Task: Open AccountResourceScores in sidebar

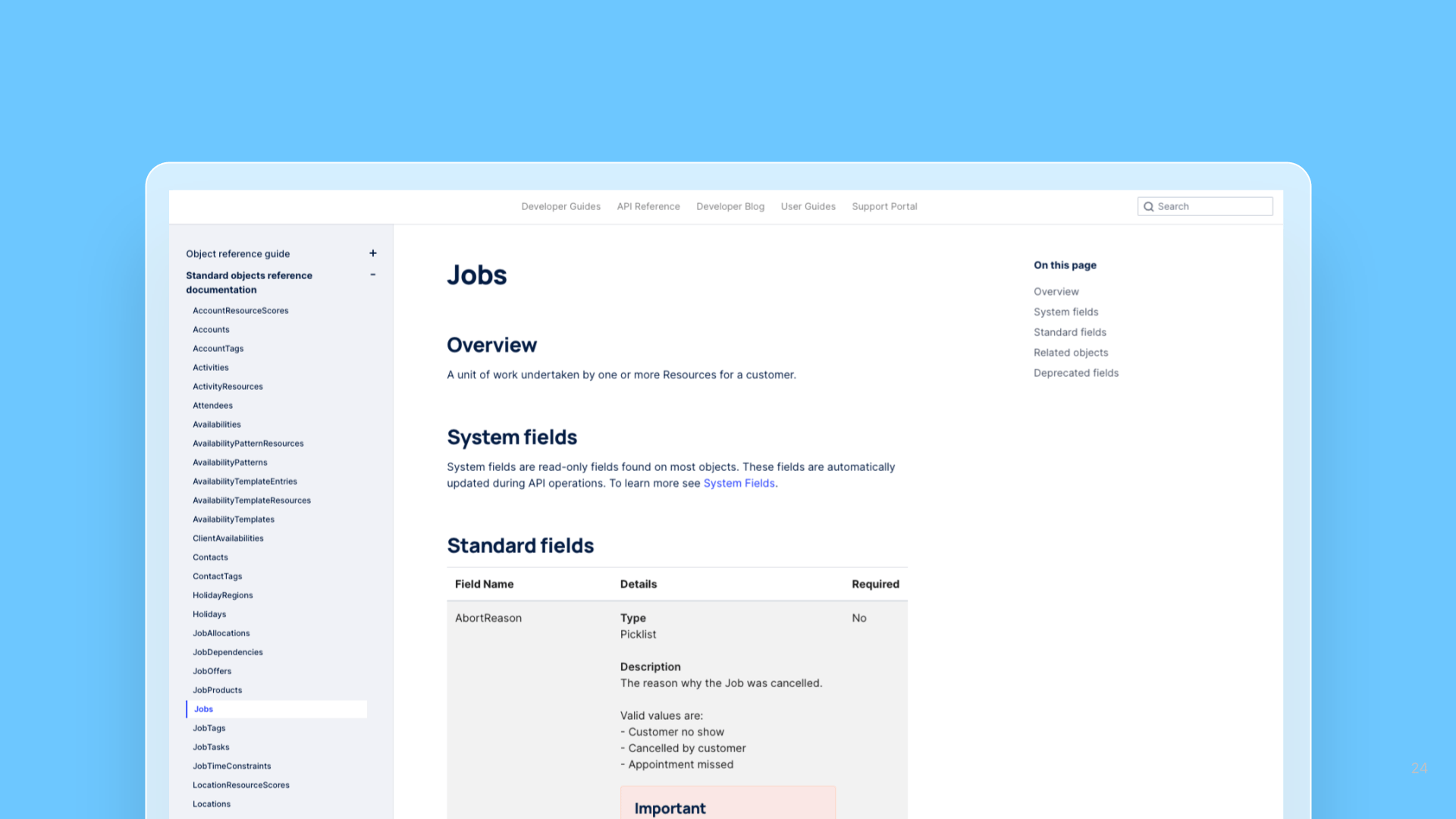Action: tap(240, 311)
